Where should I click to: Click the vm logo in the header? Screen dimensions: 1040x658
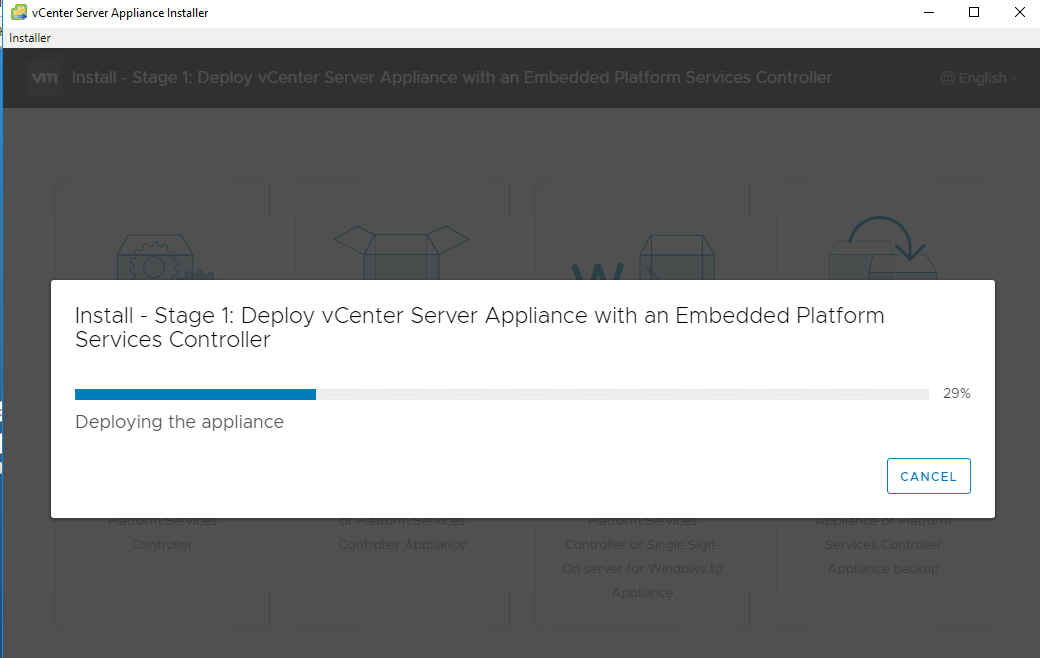(45, 78)
